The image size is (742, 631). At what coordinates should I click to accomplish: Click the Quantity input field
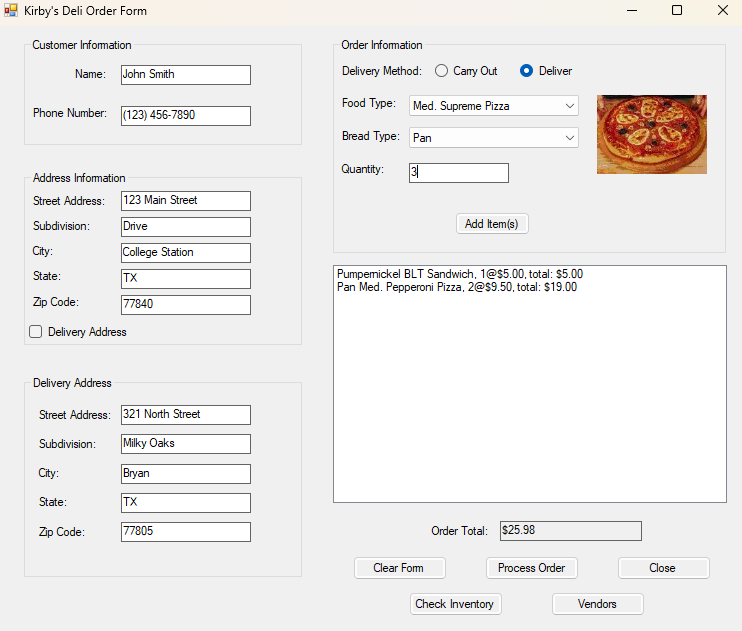[x=459, y=173]
